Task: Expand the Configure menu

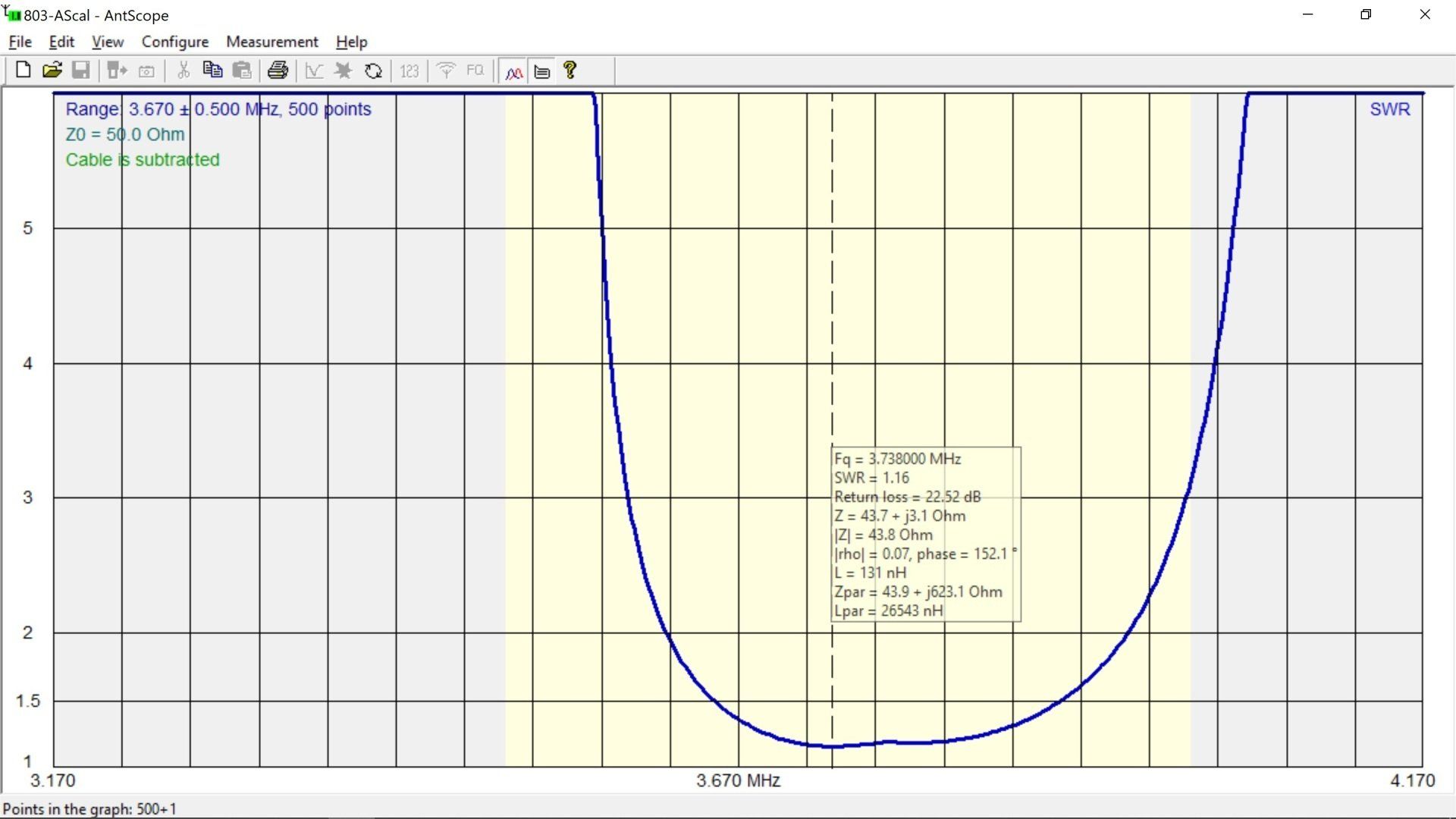Action: tap(174, 42)
